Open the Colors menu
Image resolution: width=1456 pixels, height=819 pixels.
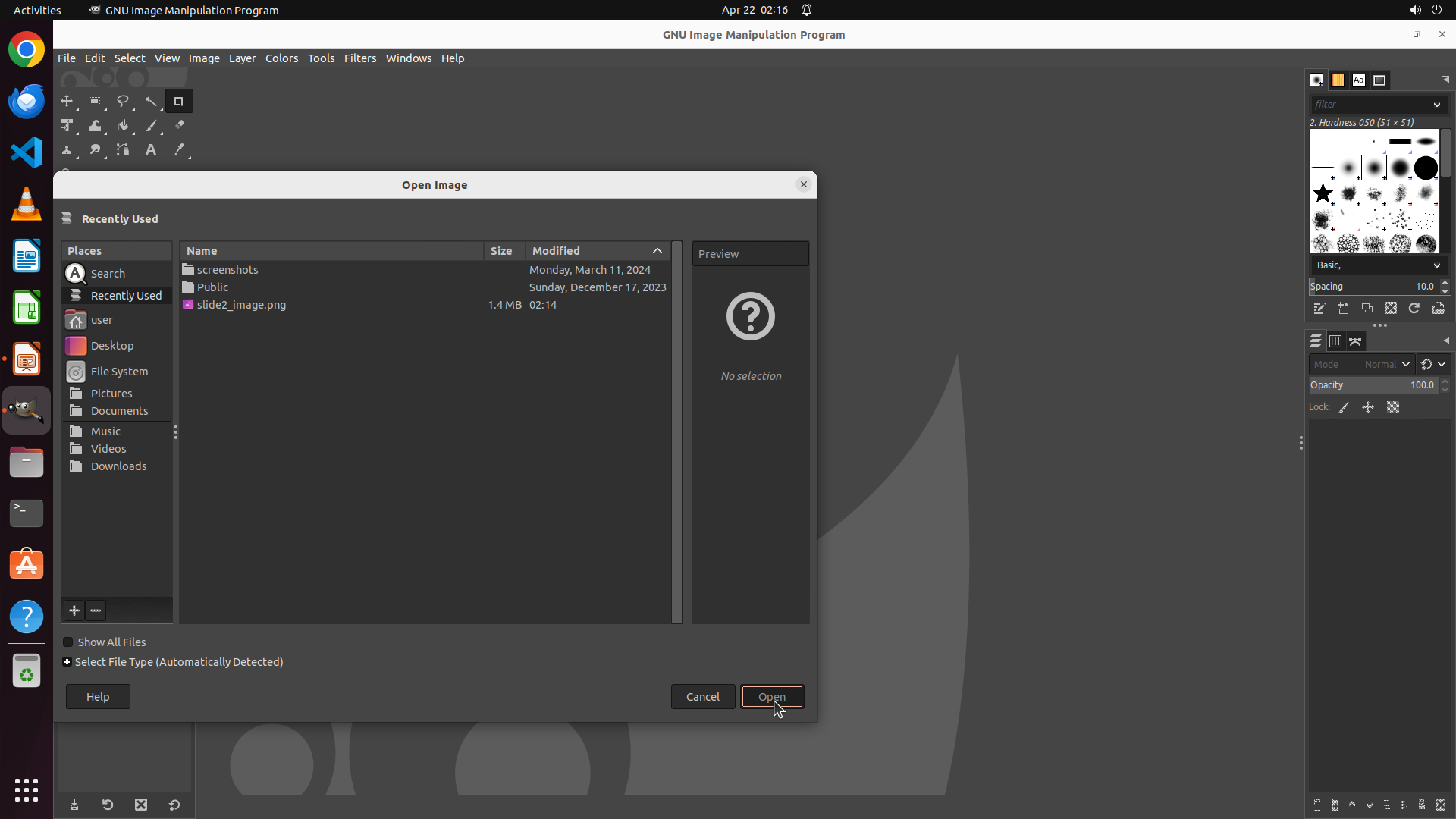pos(281,58)
